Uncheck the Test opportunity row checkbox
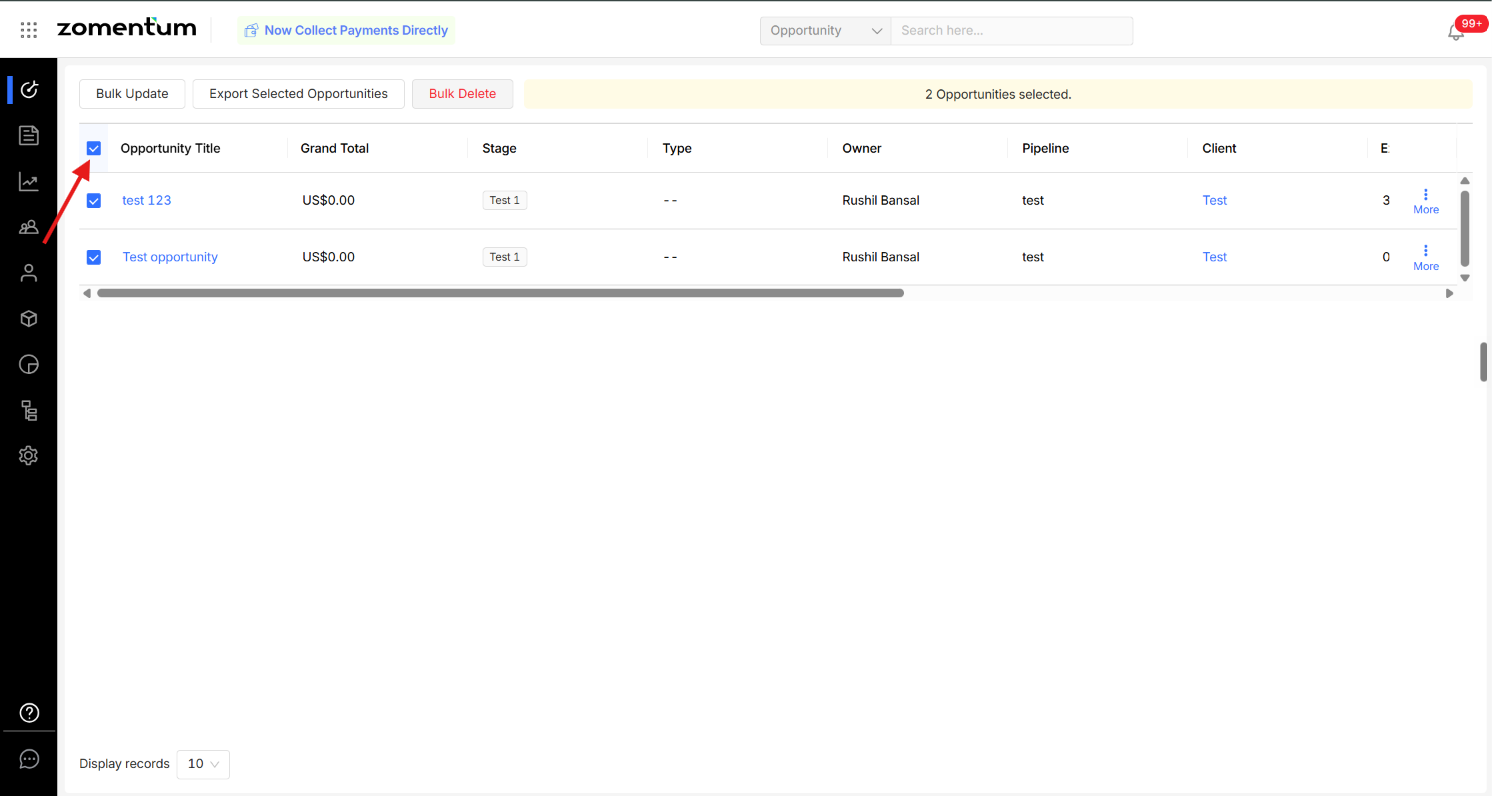This screenshot has width=1492, height=796. 94,257
